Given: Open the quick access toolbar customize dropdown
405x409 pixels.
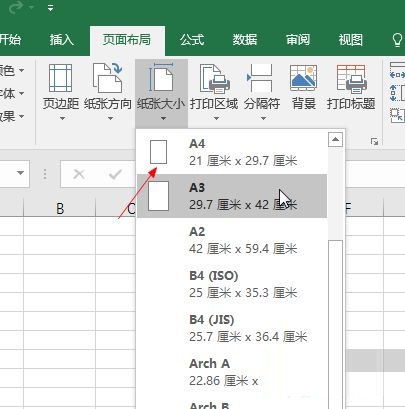Looking at the screenshot, I should 50,8.
